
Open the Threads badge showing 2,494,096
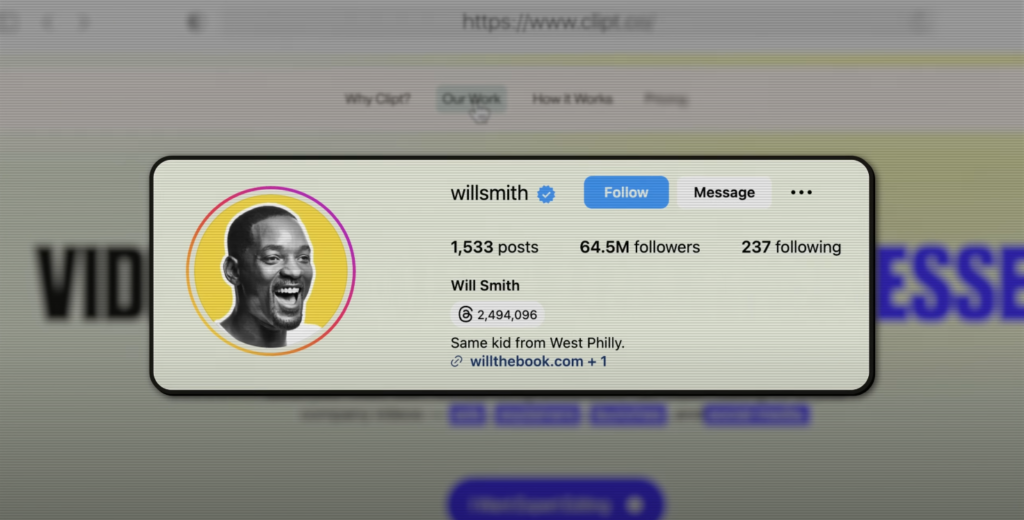point(498,315)
